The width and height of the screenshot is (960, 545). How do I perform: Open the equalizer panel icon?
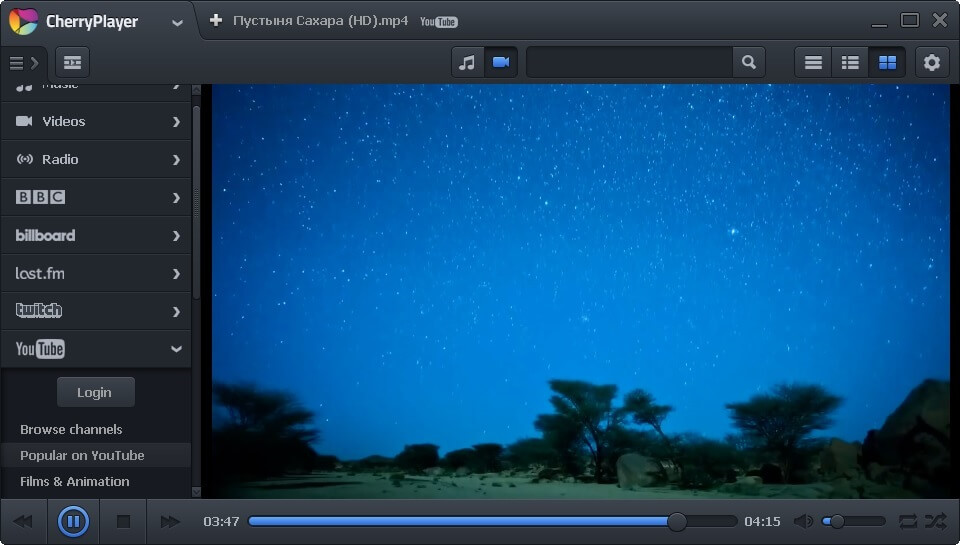point(72,62)
